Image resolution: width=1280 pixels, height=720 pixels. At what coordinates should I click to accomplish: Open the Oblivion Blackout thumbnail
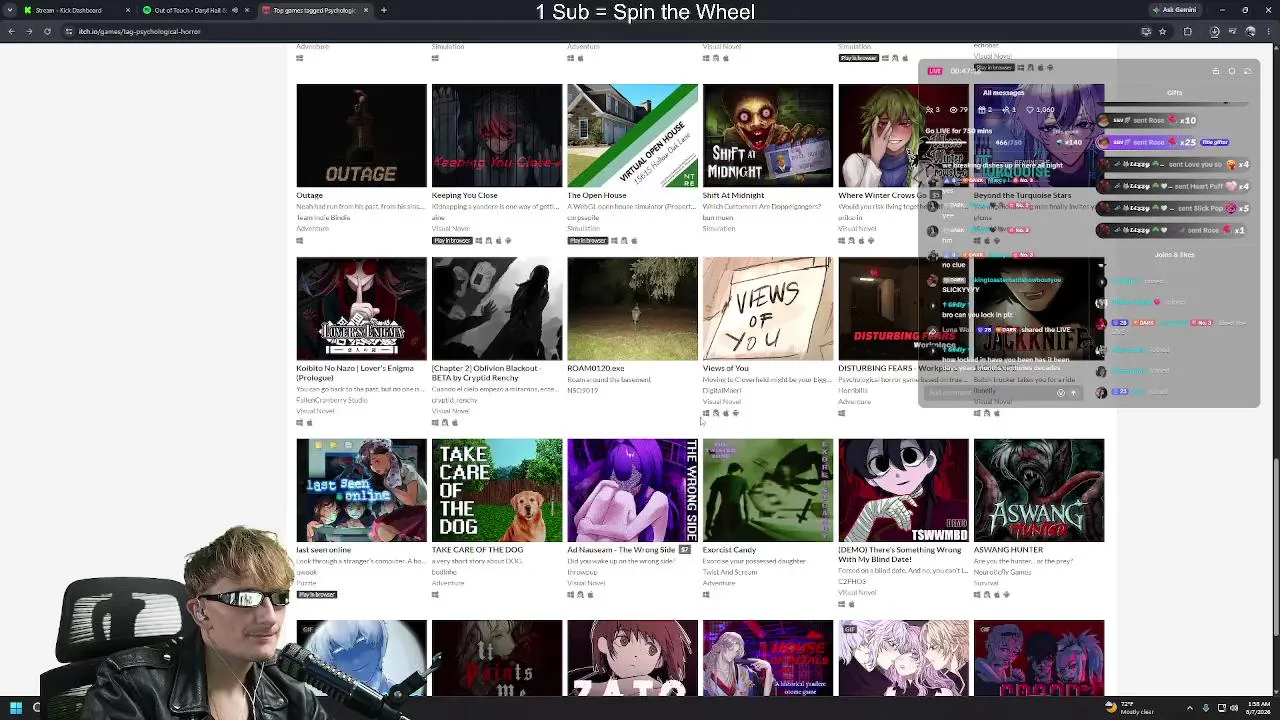tap(497, 308)
